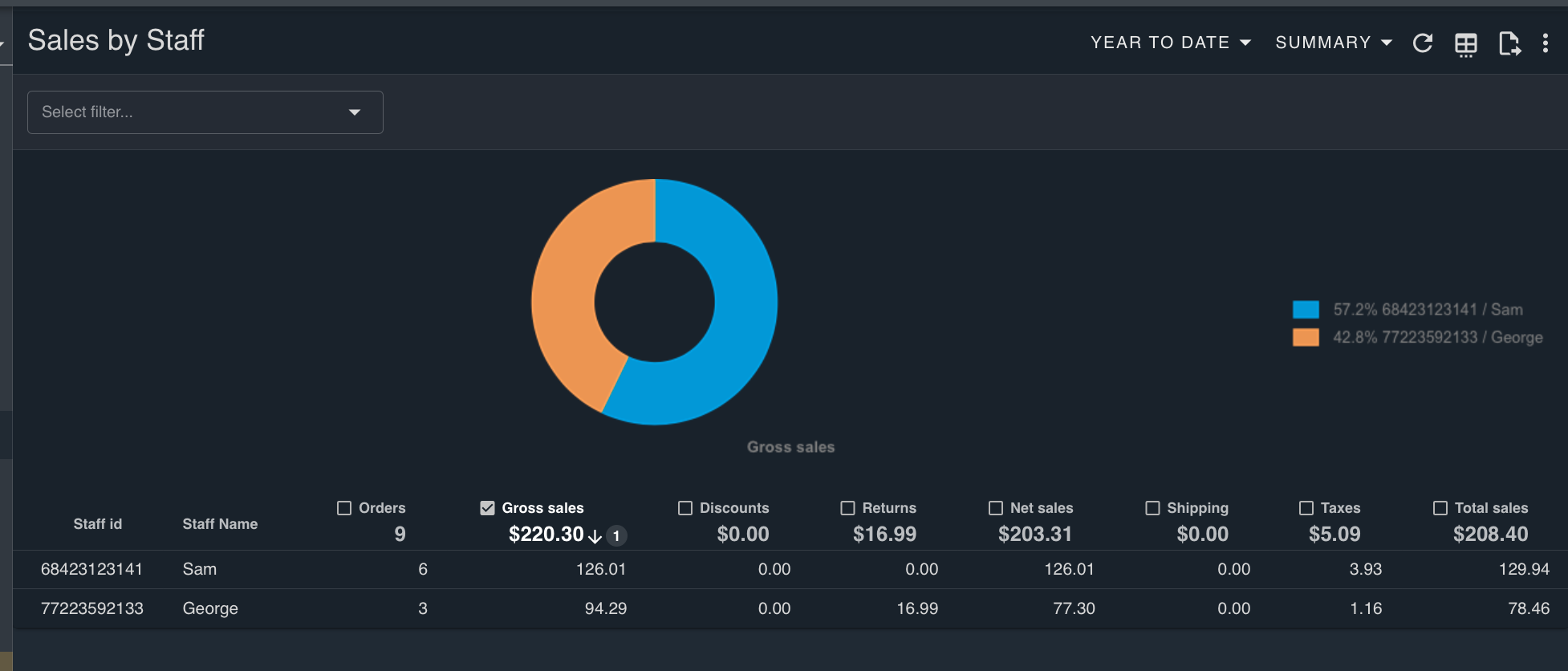
Task: Tick the Net sales checkbox
Action: point(996,508)
